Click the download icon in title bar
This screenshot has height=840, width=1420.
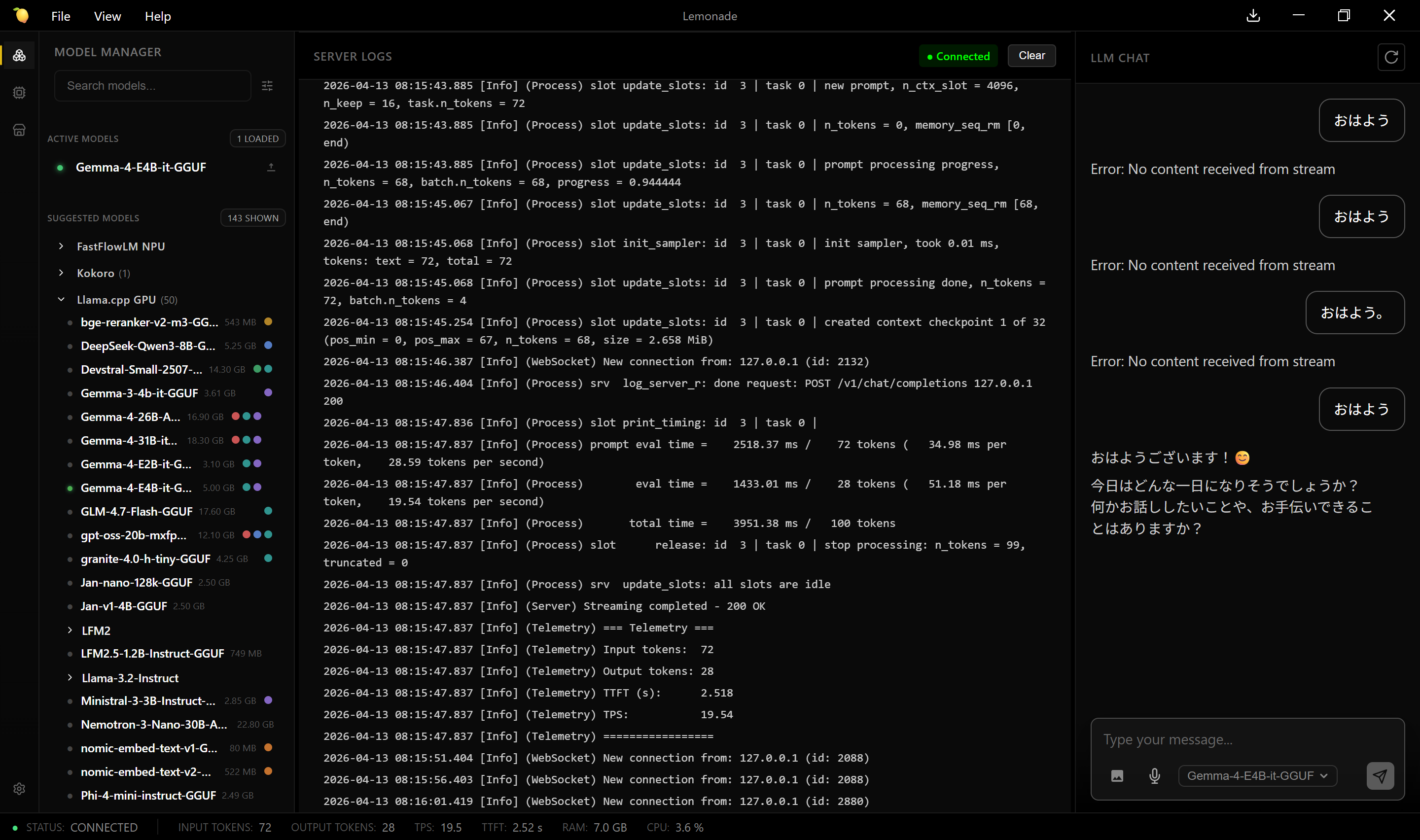coord(1253,16)
